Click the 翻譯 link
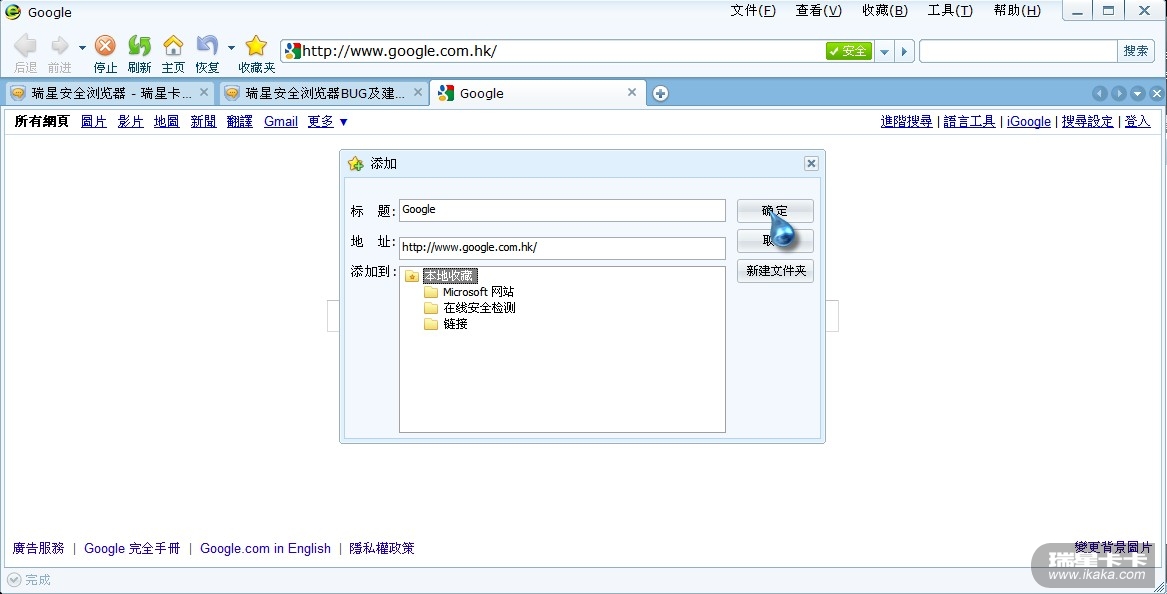Image resolution: width=1167 pixels, height=594 pixels. tap(240, 121)
